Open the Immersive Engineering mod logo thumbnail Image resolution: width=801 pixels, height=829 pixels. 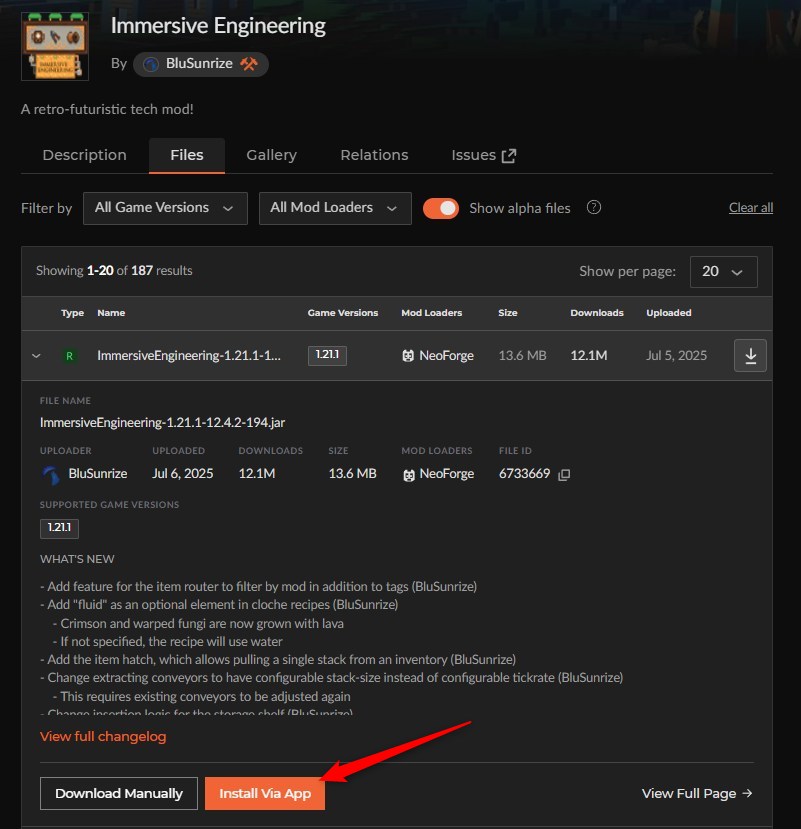click(x=55, y=47)
